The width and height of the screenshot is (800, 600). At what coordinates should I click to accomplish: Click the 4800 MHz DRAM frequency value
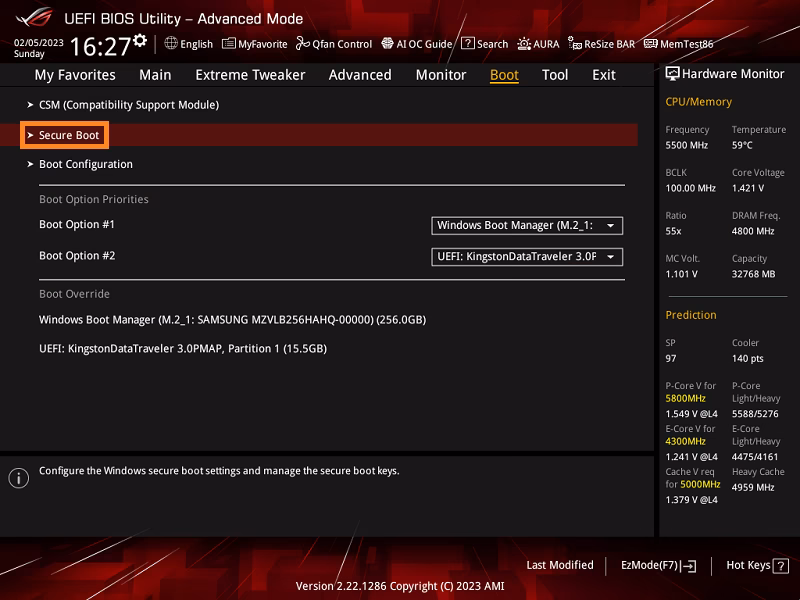tap(753, 232)
